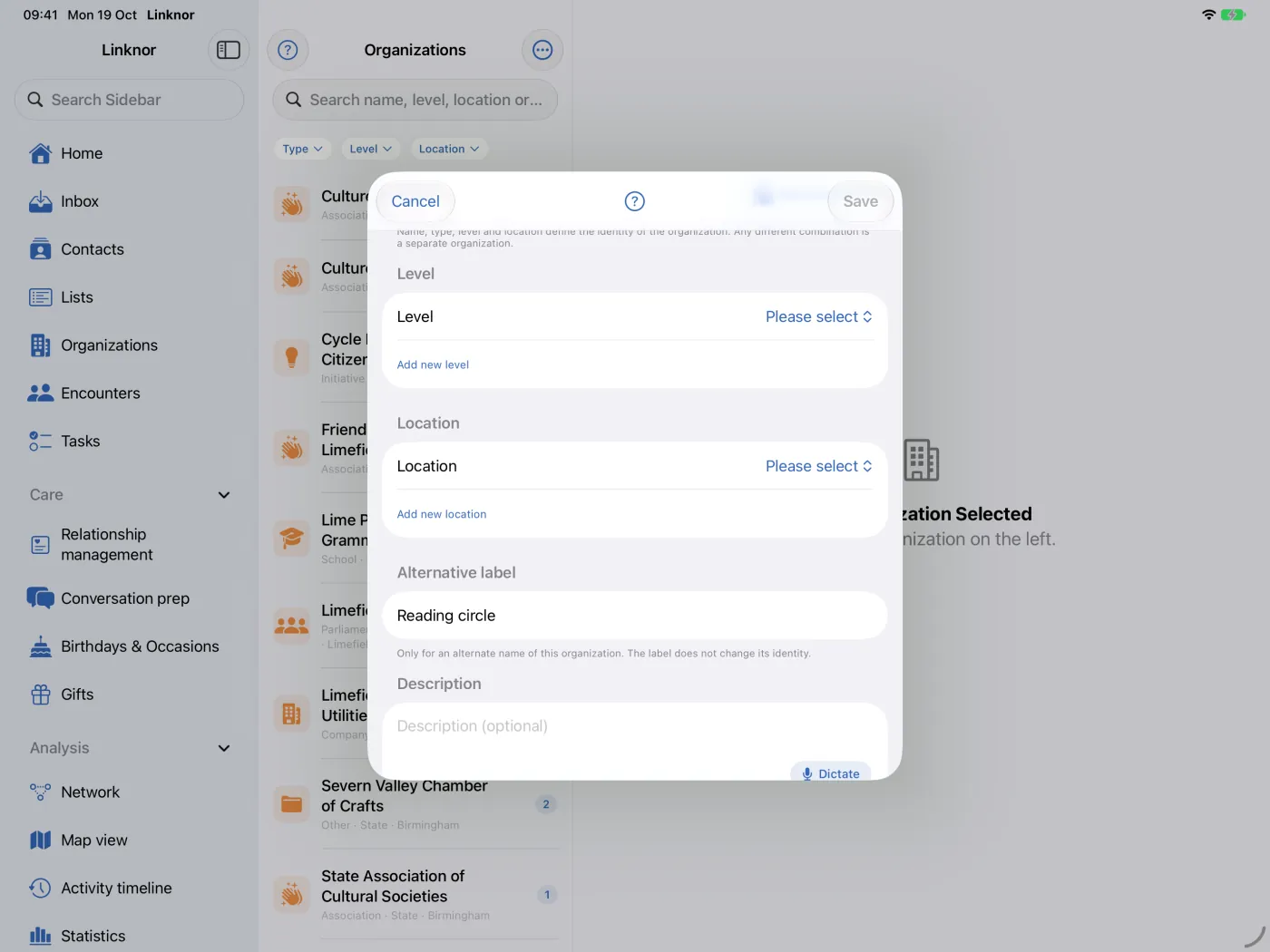Screen dimensions: 1270x952
Task: Start Dictate for the description
Action: (x=830, y=773)
